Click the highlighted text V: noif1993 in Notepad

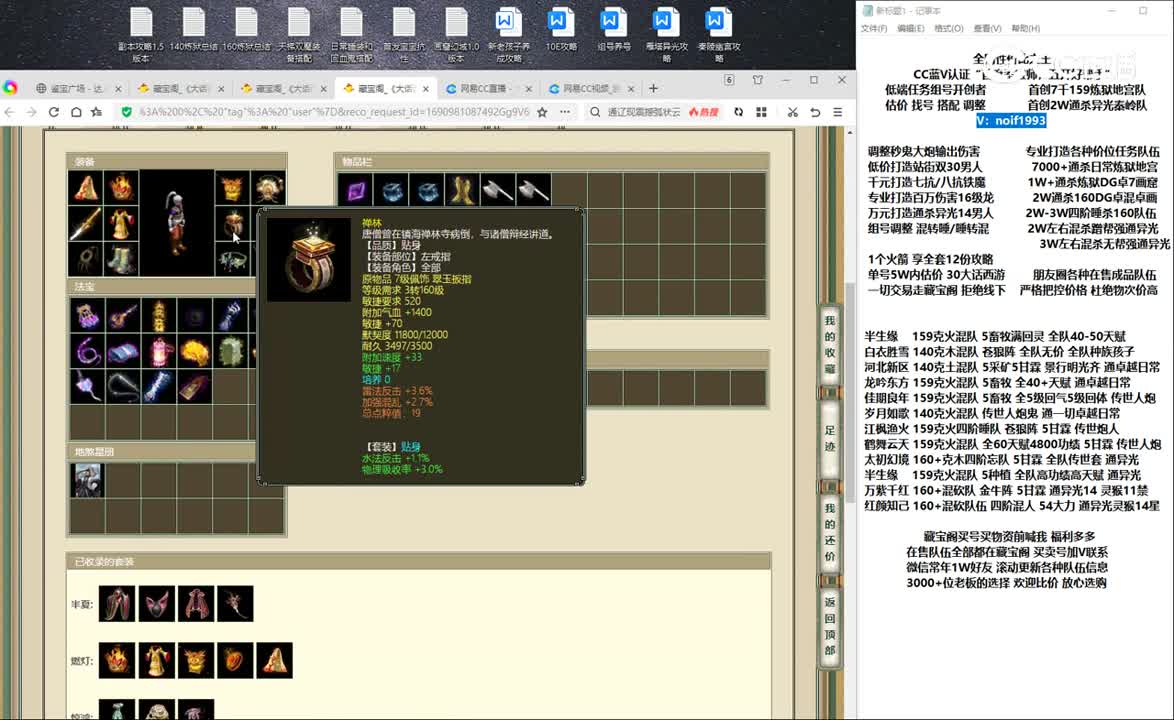(1011, 120)
